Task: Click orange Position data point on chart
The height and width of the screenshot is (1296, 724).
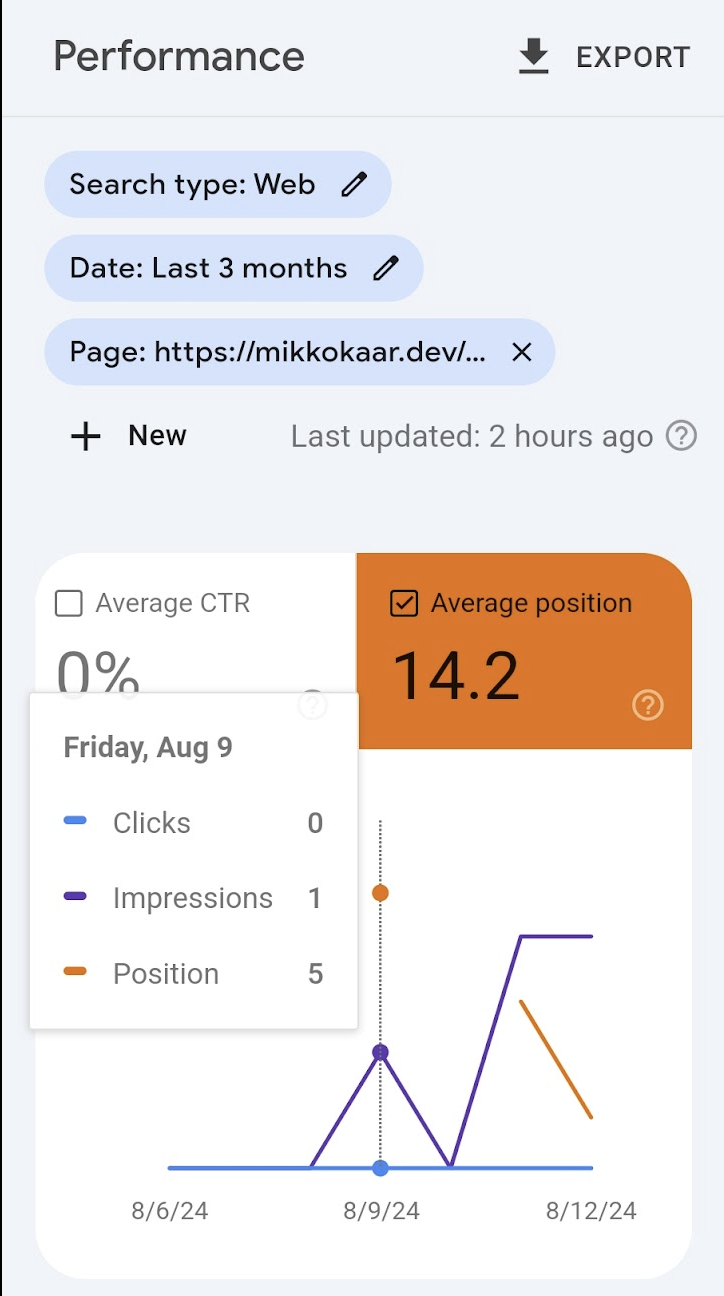Action: (x=380, y=893)
